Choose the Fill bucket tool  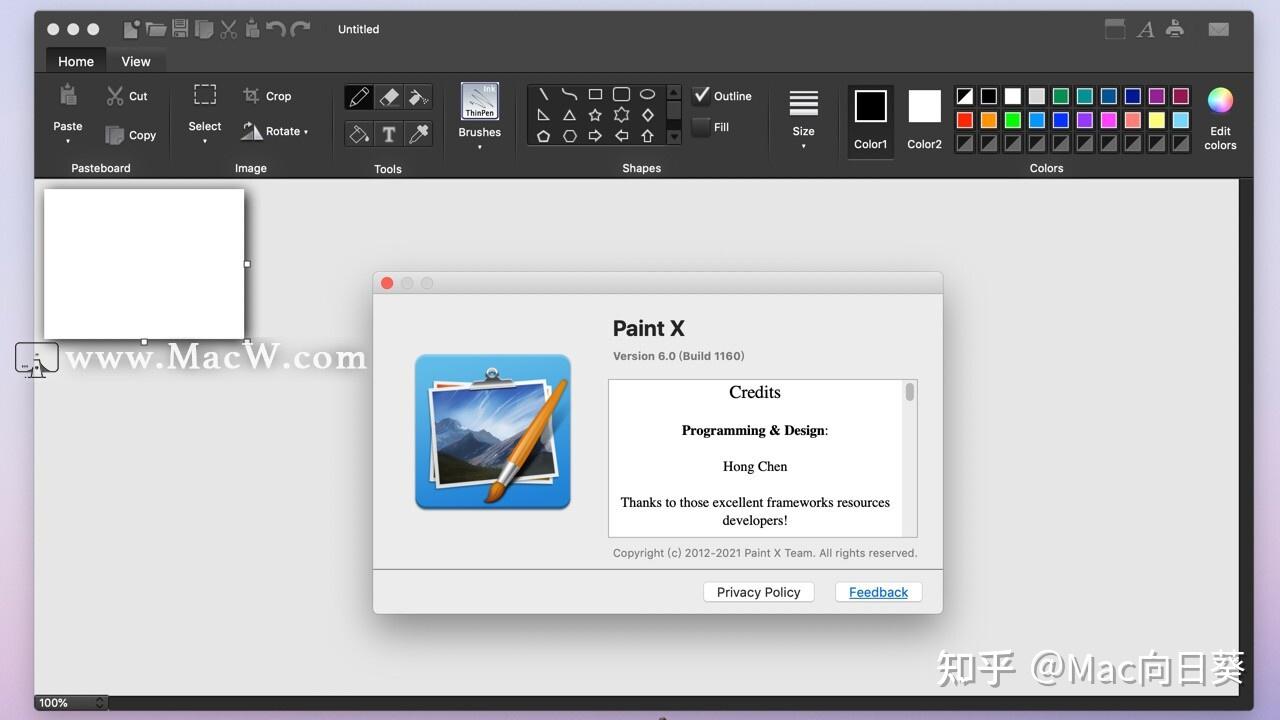359,133
